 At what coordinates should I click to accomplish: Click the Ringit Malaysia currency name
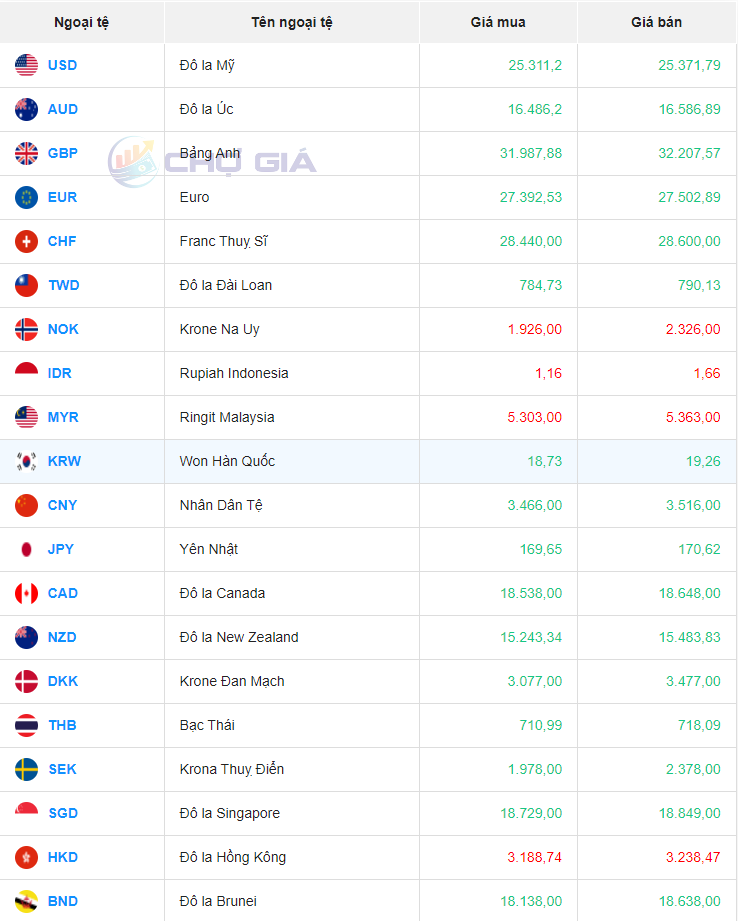click(227, 418)
